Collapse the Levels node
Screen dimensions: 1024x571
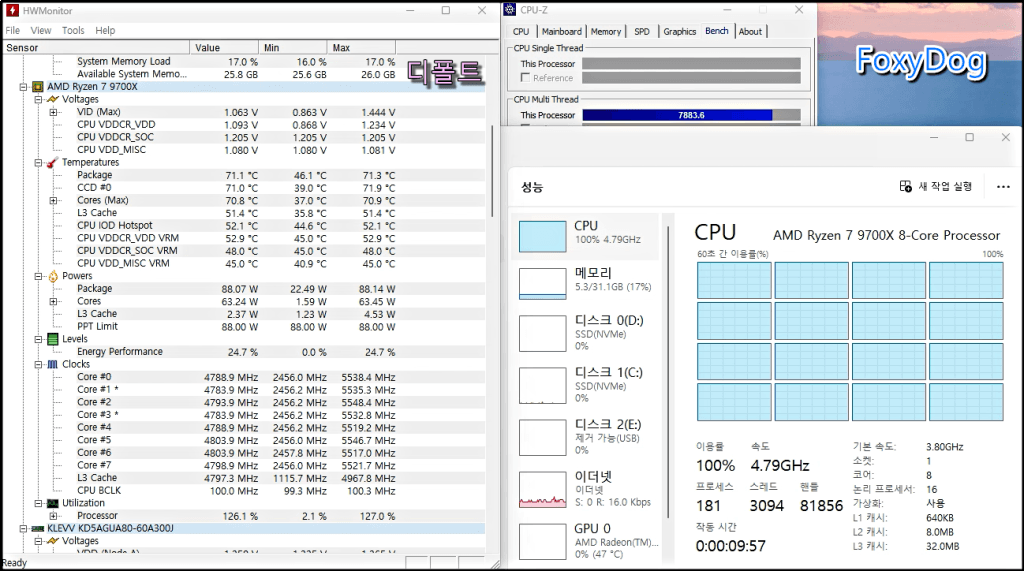pyautogui.click(x=39, y=339)
